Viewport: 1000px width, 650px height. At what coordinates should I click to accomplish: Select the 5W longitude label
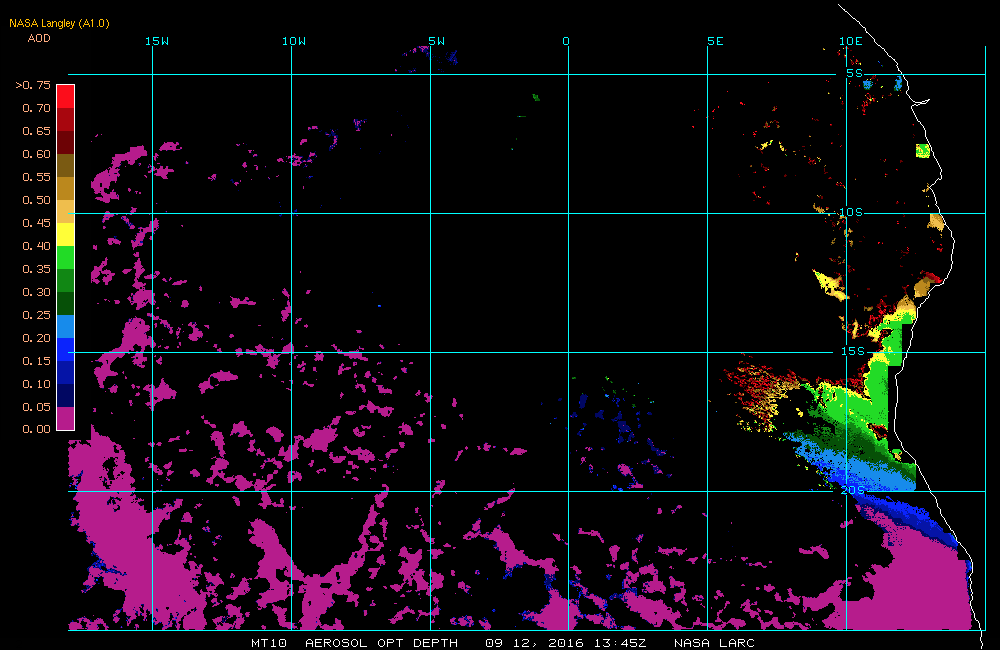tap(437, 41)
